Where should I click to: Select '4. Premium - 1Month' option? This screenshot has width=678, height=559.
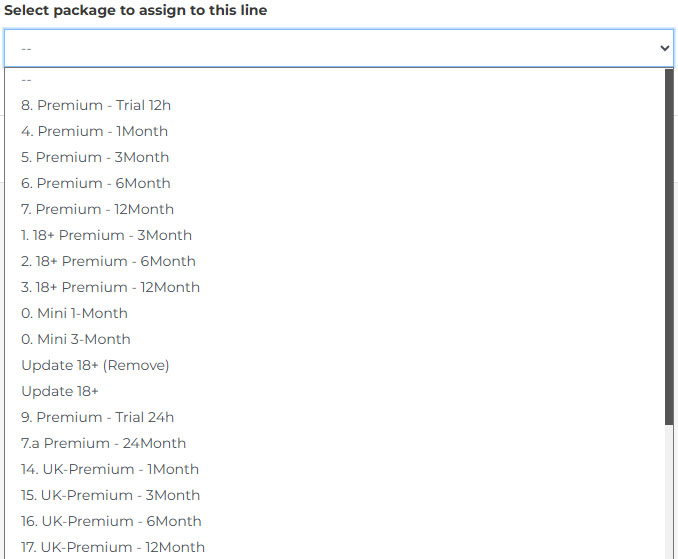click(94, 131)
